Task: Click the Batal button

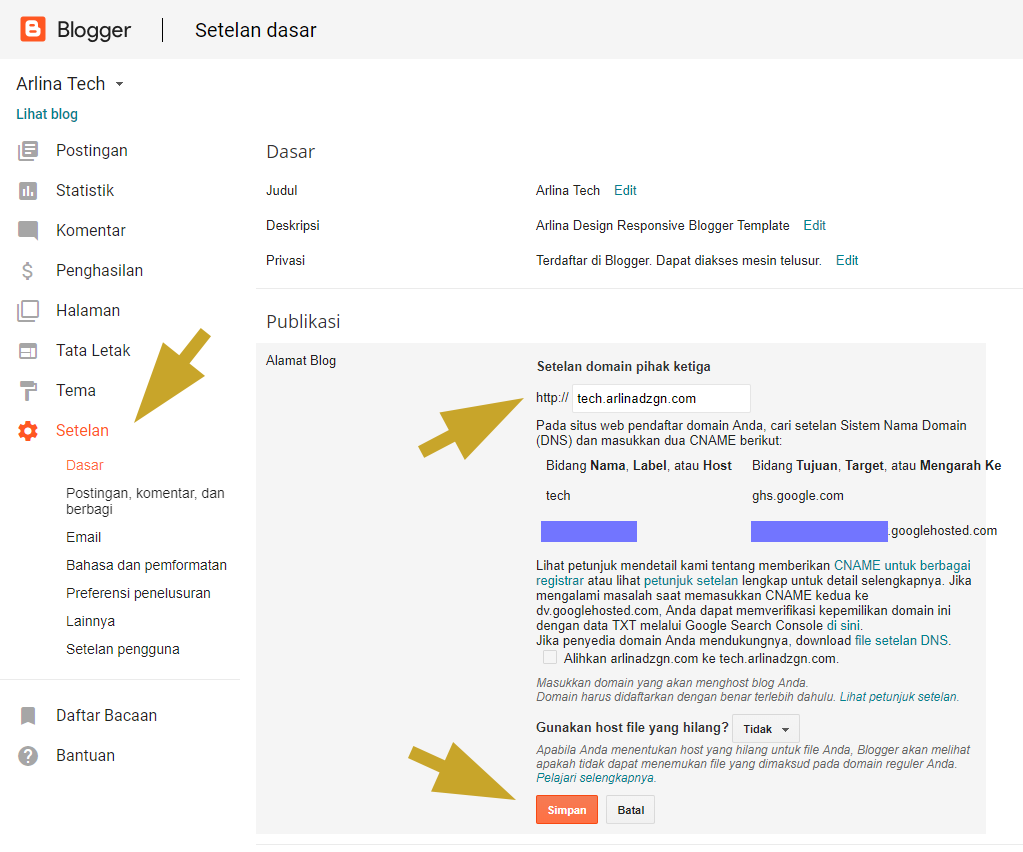Action: 630,810
